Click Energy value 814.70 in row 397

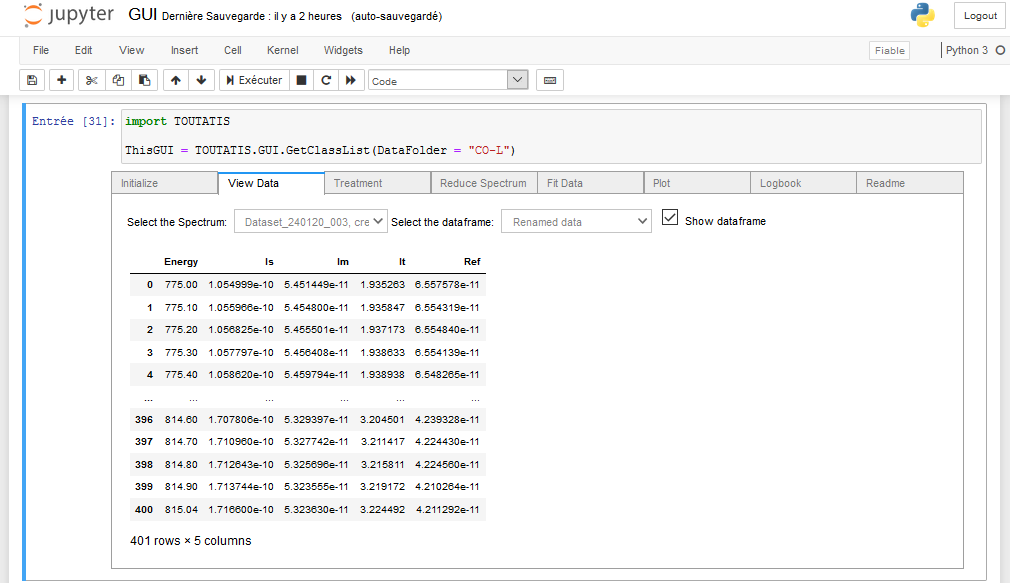(x=181, y=442)
